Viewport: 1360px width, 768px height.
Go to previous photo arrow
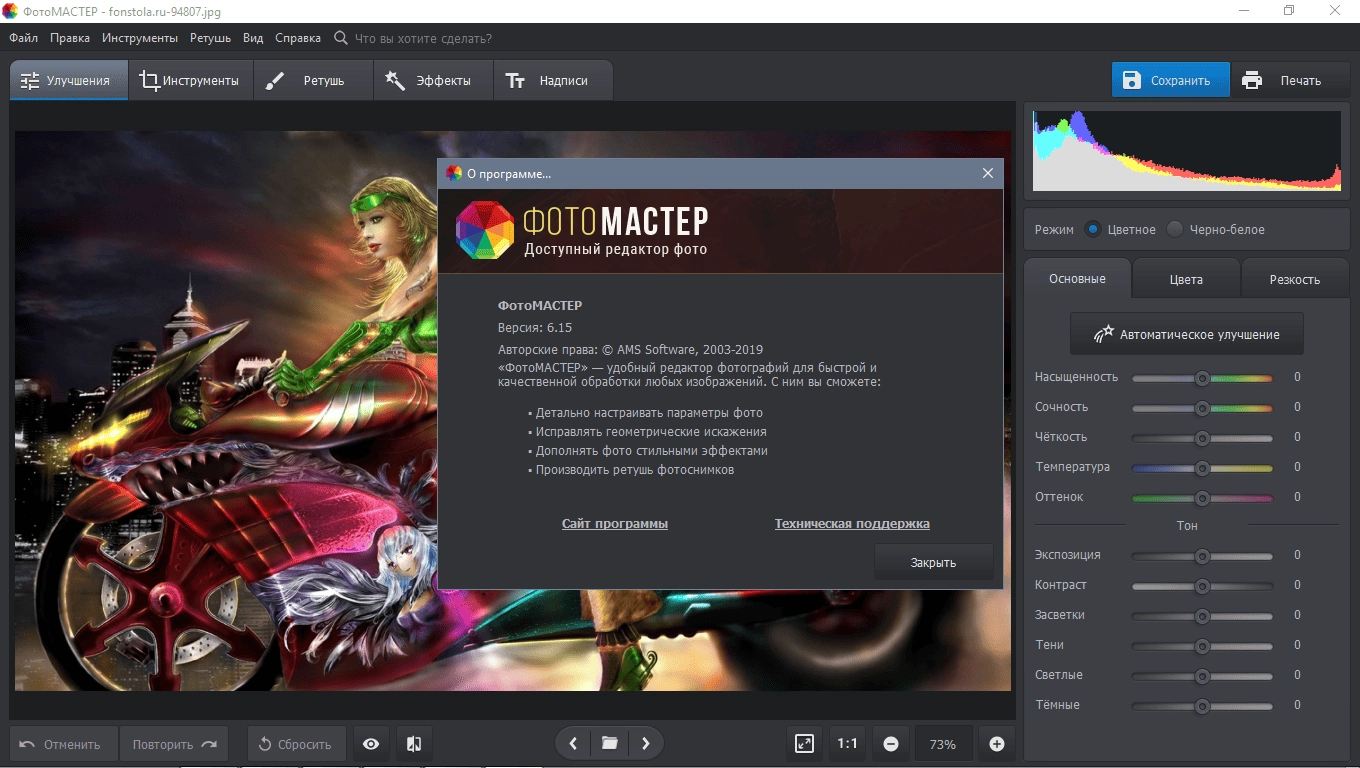(573, 743)
